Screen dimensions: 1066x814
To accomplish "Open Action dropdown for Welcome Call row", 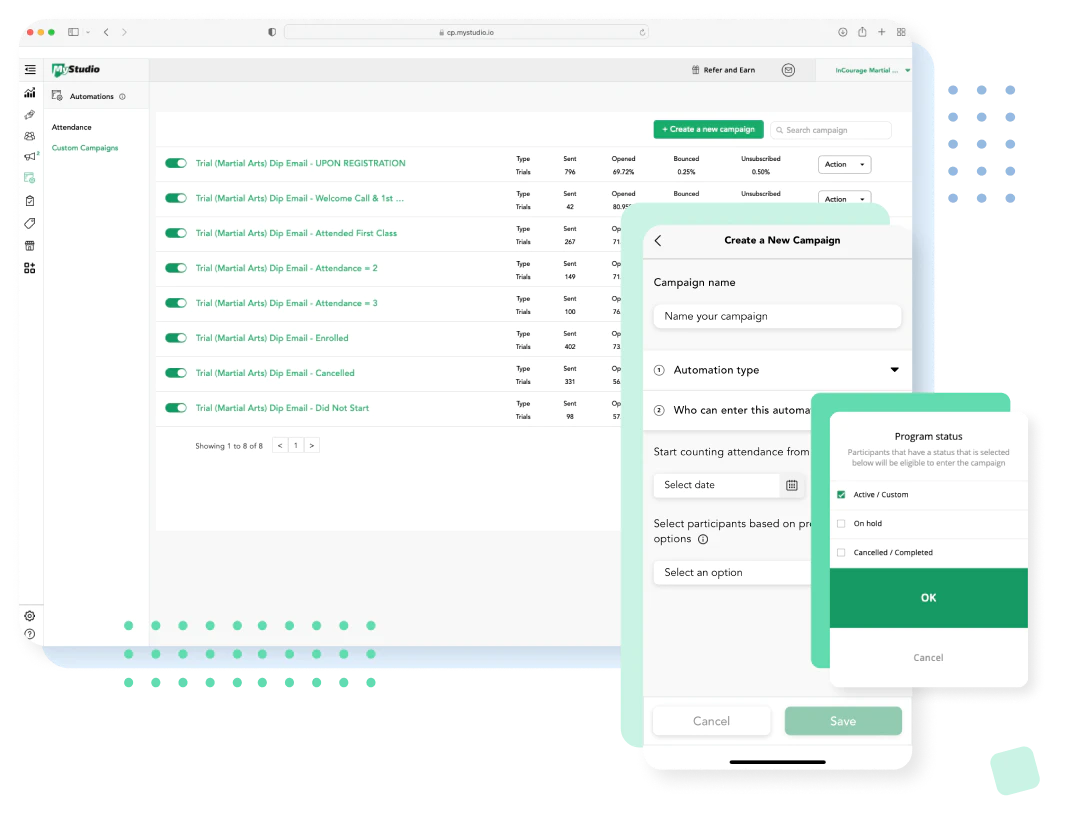I will [x=844, y=198].
